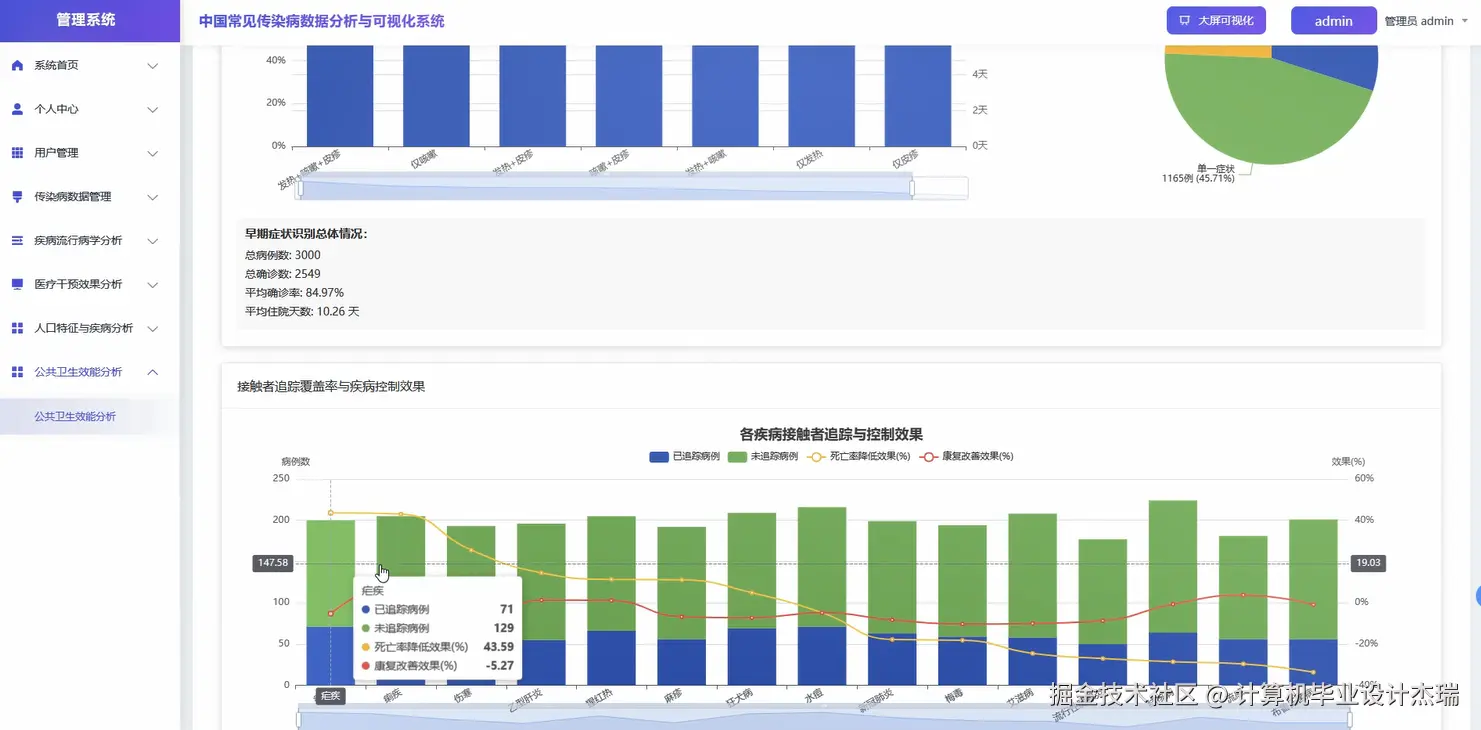Image resolution: width=1481 pixels, height=730 pixels.
Task: Click the 大屏可视化 button
Action: (x=1216, y=20)
